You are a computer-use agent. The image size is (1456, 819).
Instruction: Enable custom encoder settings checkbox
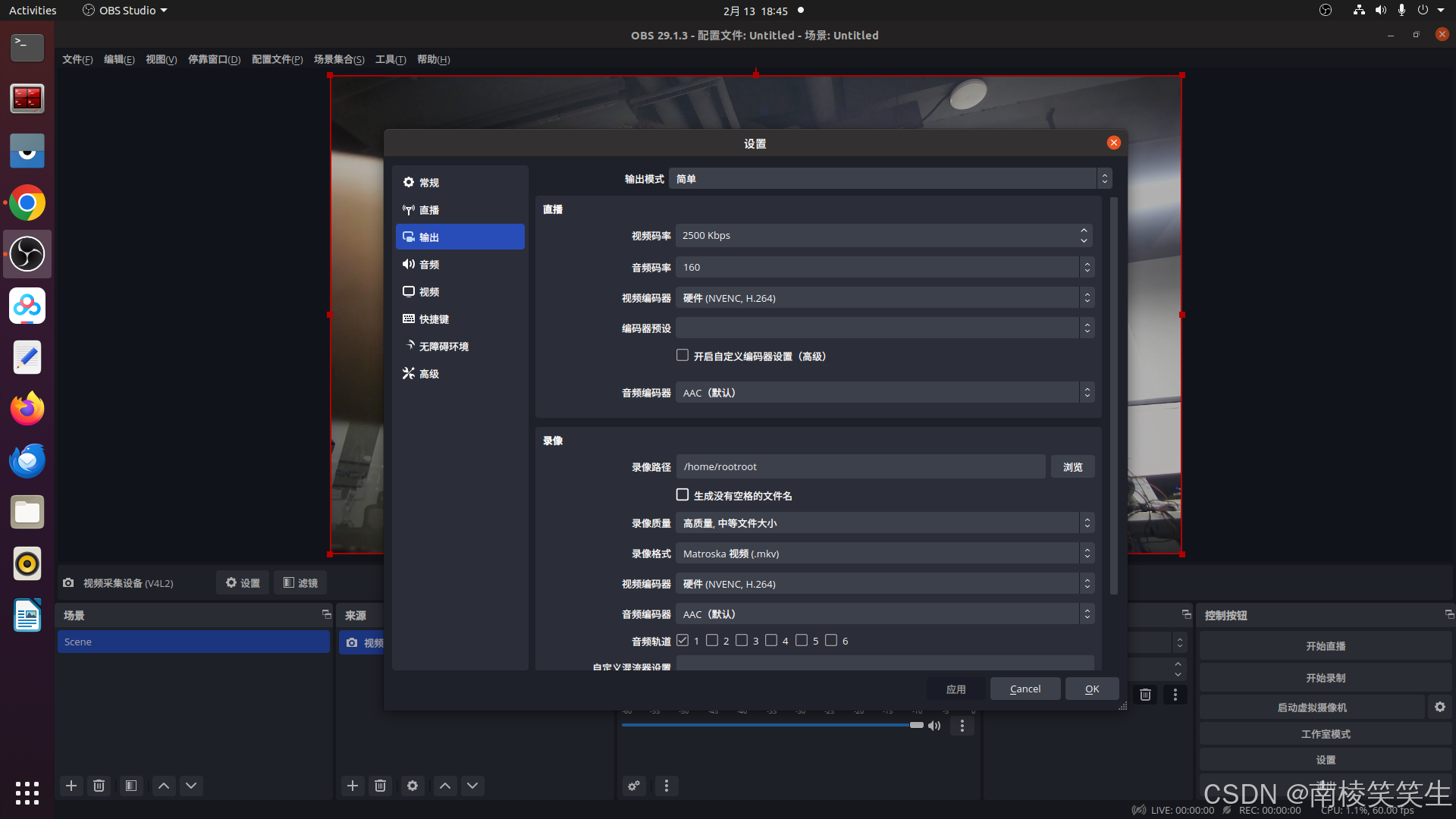point(682,356)
